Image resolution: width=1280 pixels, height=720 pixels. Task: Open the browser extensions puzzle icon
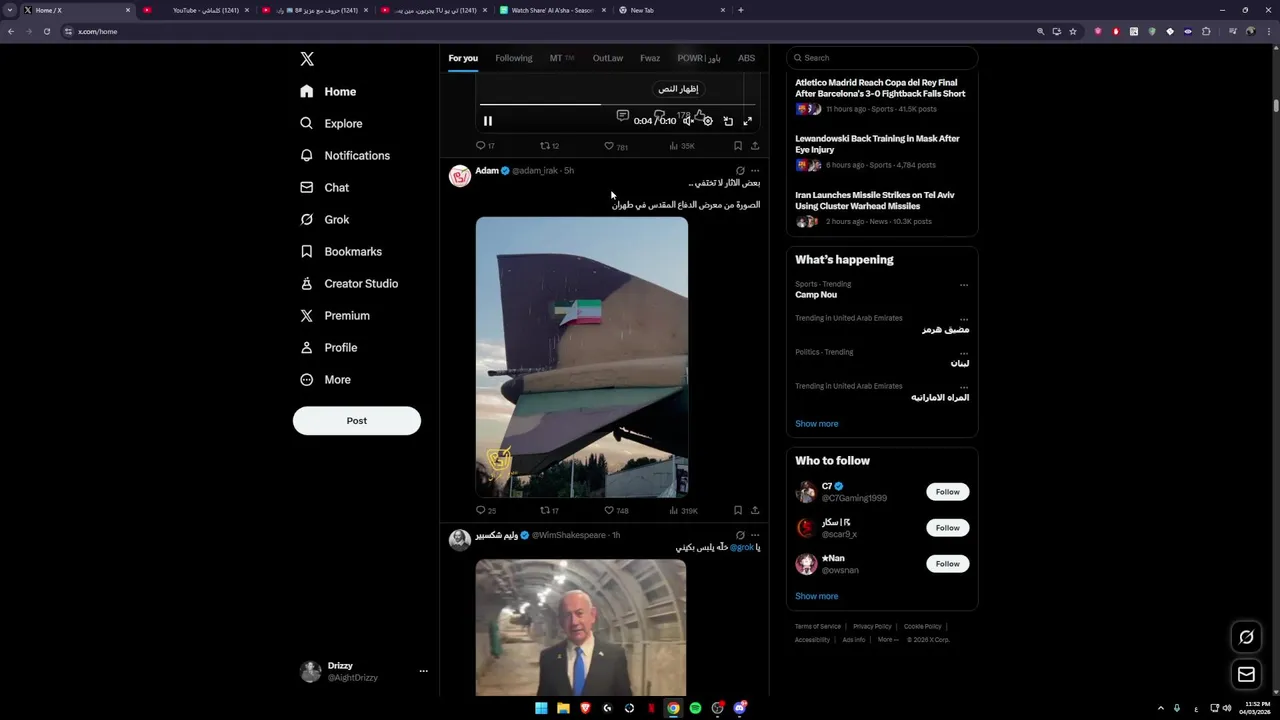click(x=1206, y=31)
